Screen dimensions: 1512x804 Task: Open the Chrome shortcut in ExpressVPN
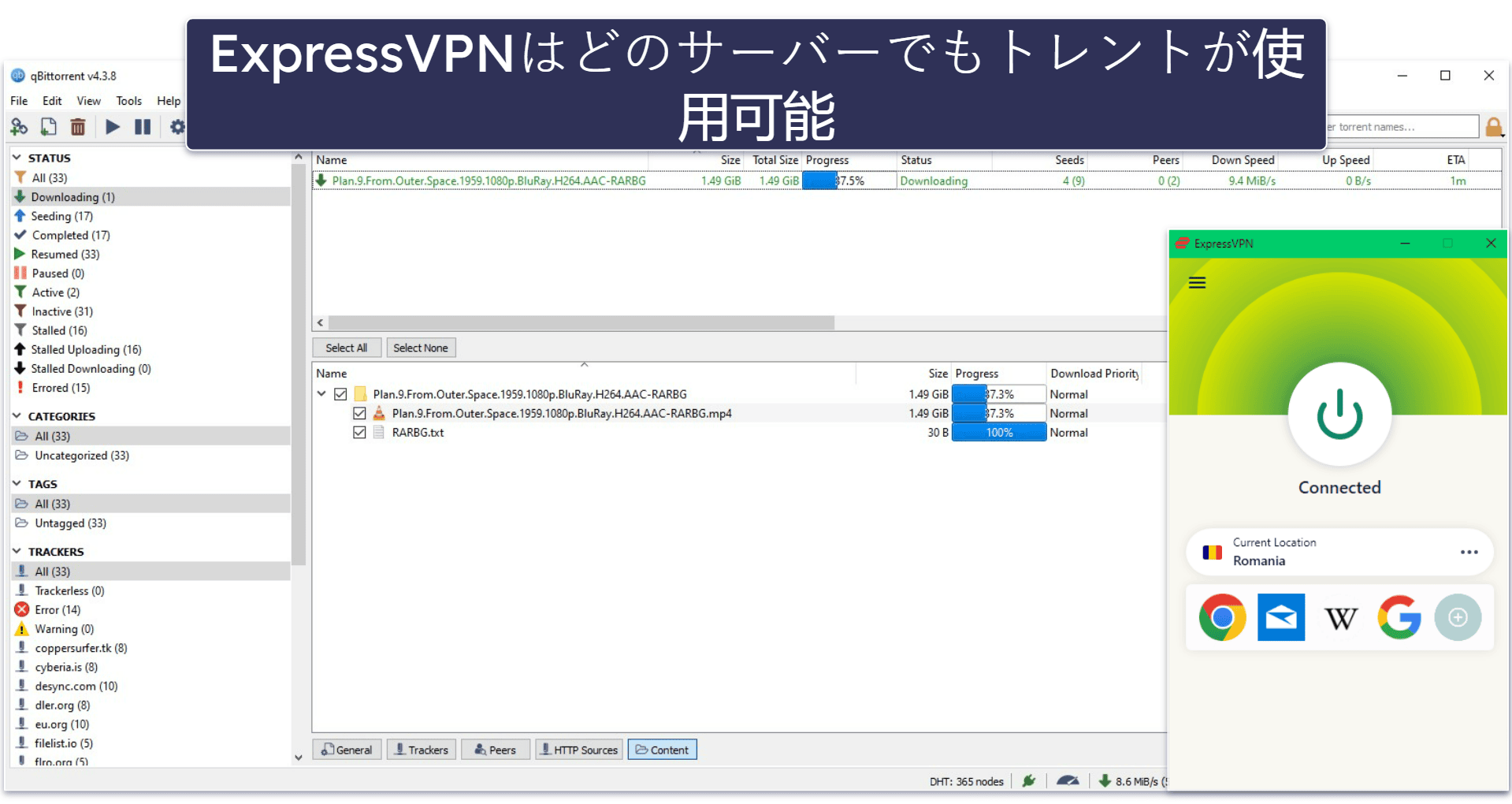click(x=1222, y=617)
